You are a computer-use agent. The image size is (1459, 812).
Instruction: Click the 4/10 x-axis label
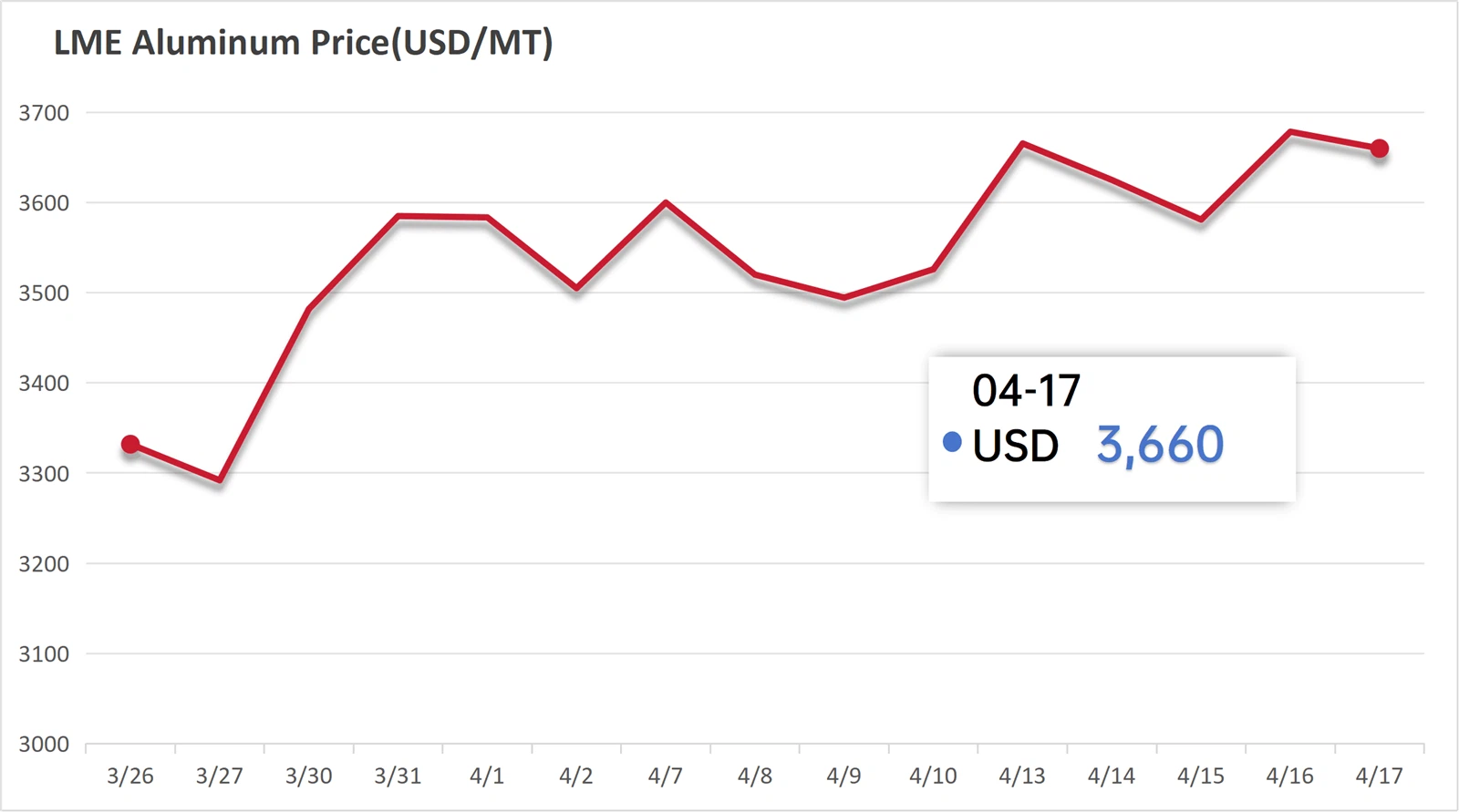pyautogui.click(x=933, y=776)
